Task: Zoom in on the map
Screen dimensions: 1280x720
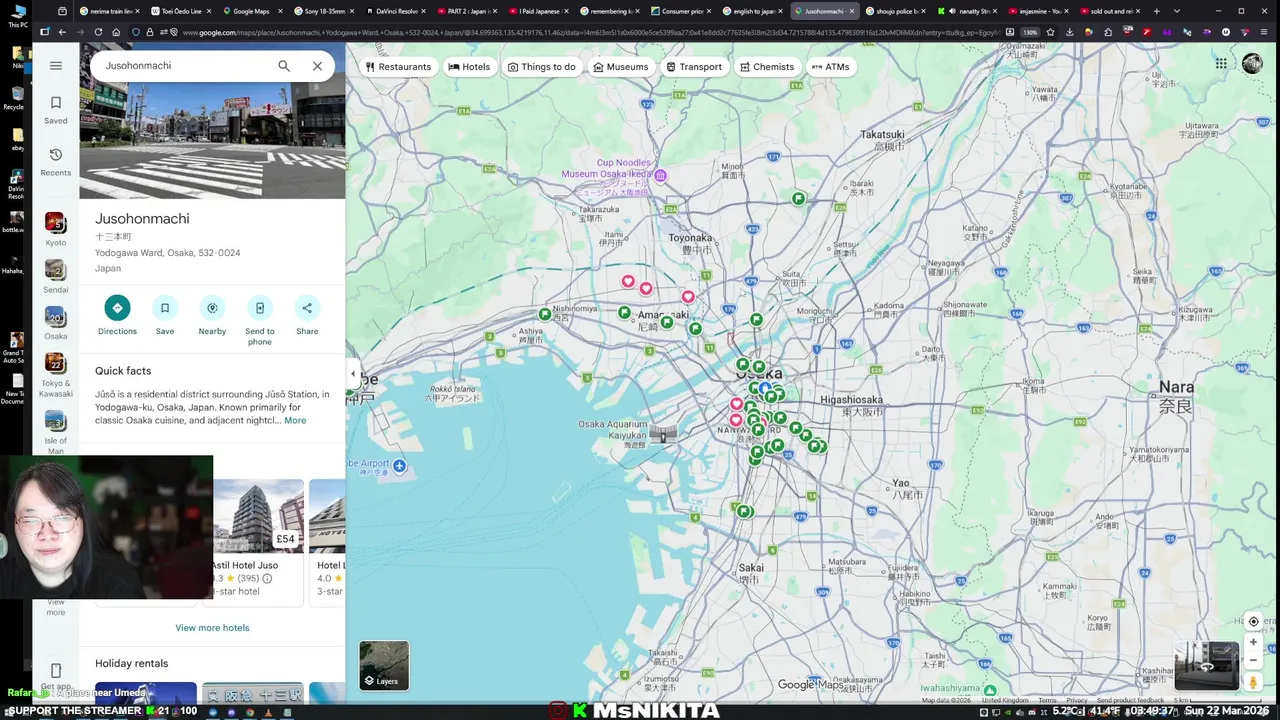Action: (1253, 643)
